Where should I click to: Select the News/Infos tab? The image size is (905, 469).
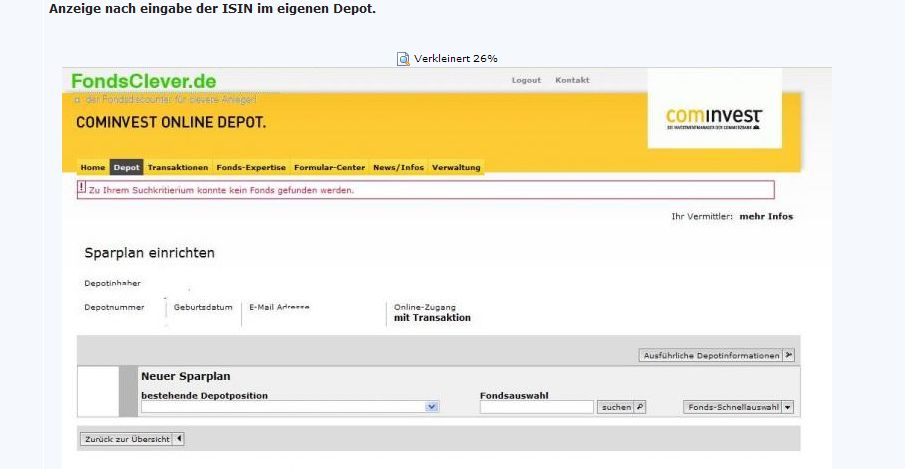click(x=398, y=167)
